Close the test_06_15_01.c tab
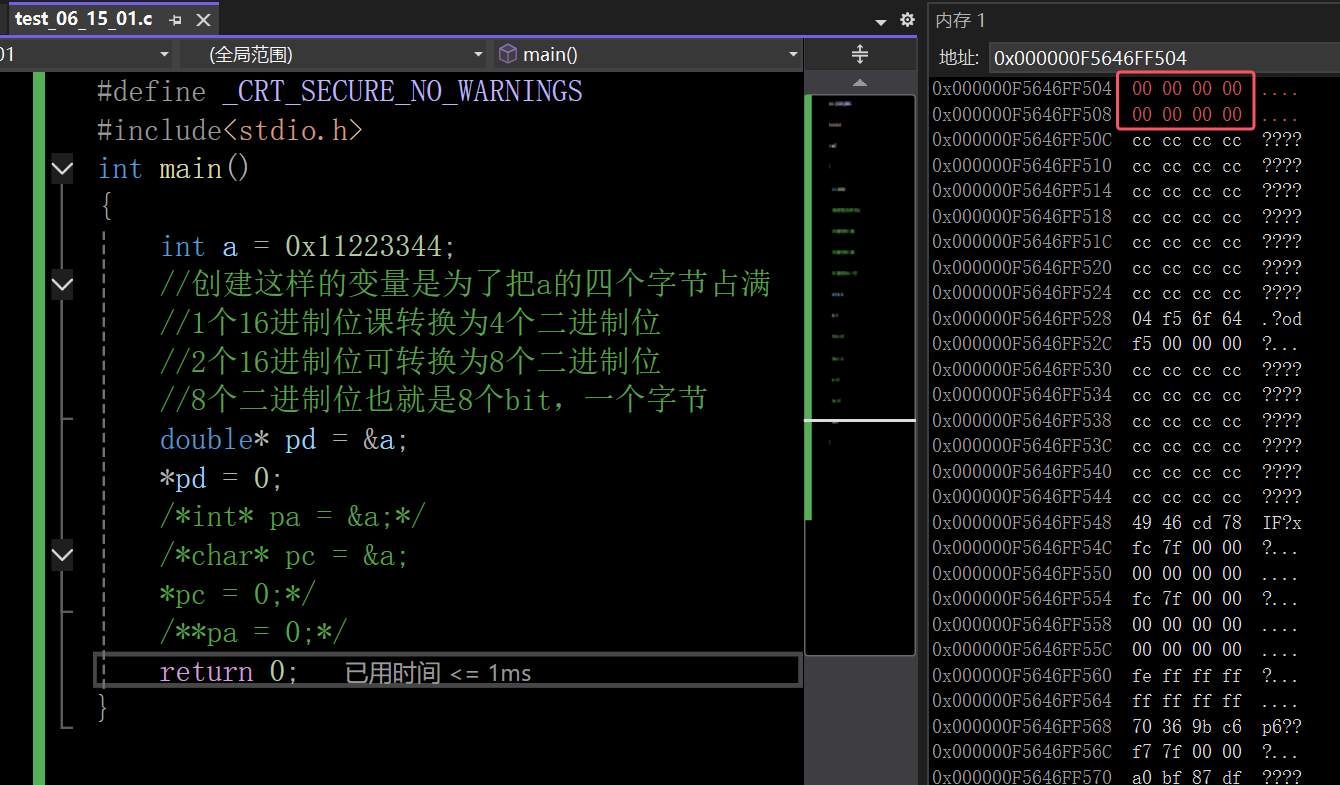Image resolution: width=1340 pixels, height=785 pixels. pyautogui.click(x=203, y=20)
